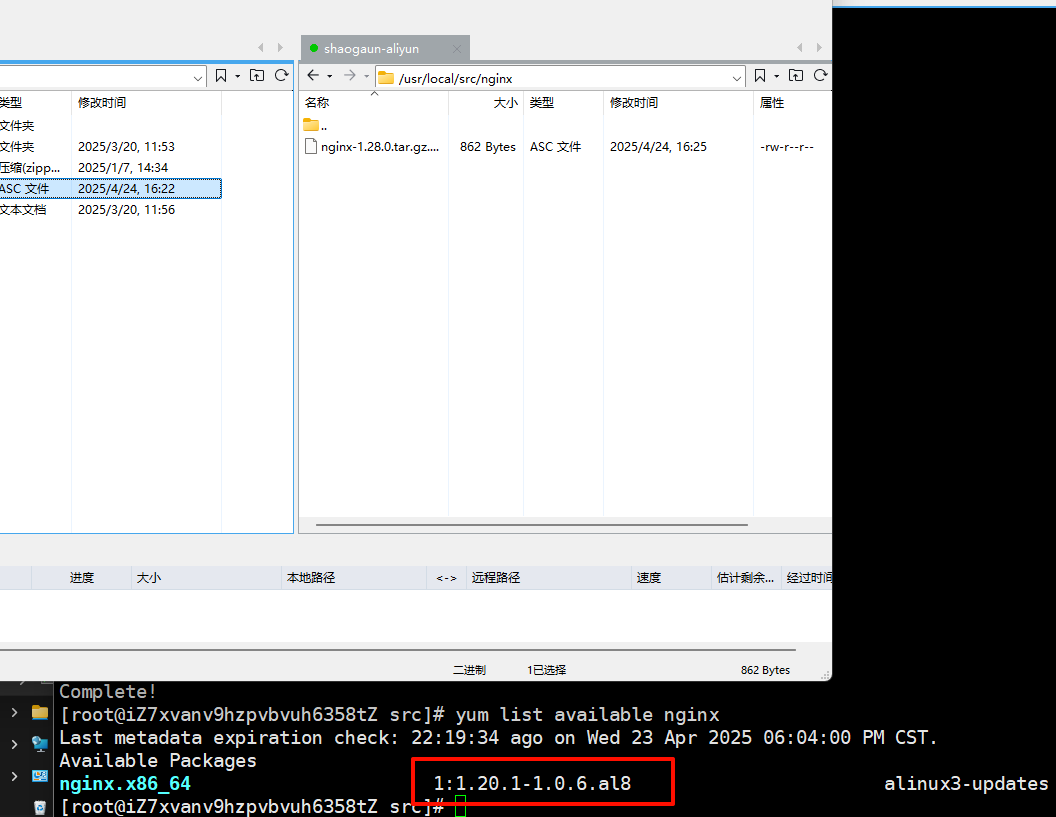Image resolution: width=1056 pixels, height=817 pixels.
Task: Click transfer queue 远程路径 column header
Action: 549,578
